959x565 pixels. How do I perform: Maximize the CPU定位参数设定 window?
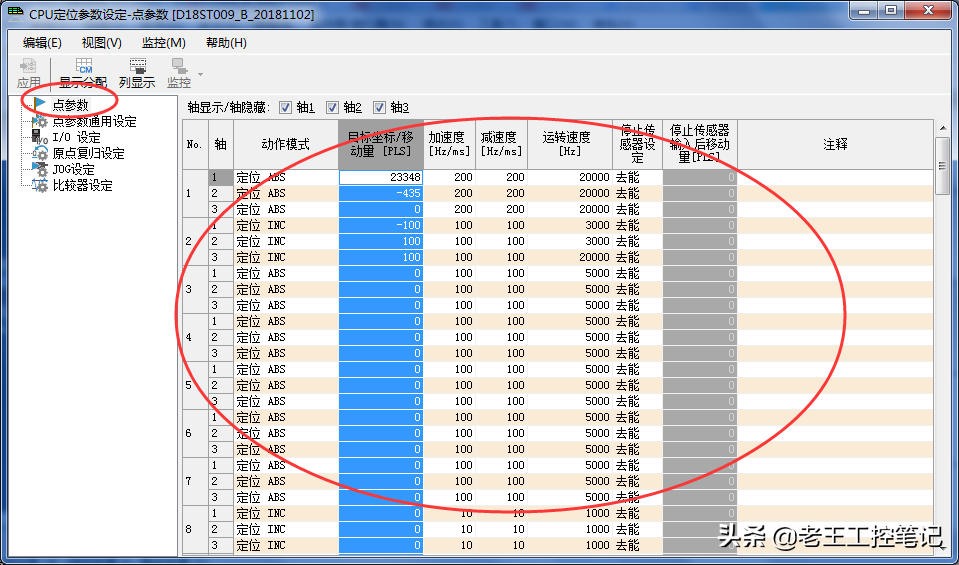coord(891,11)
